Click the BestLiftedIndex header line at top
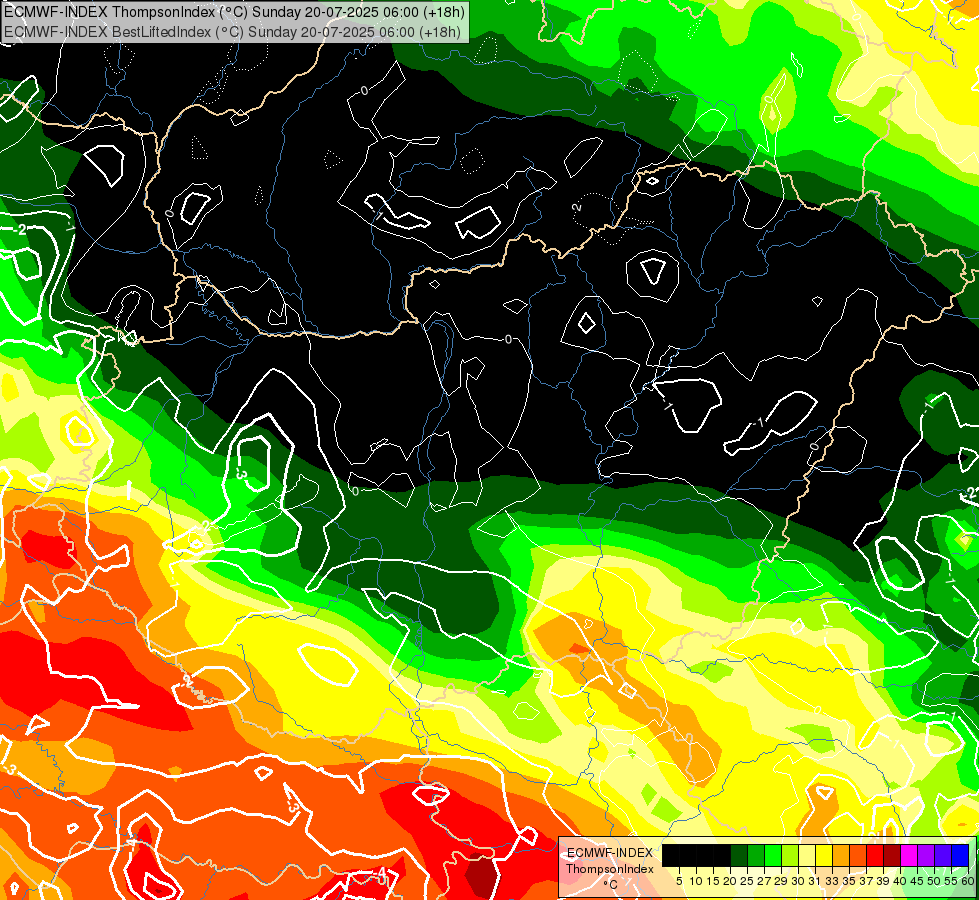Screen dimensions: 979x900 coord(232,31)
